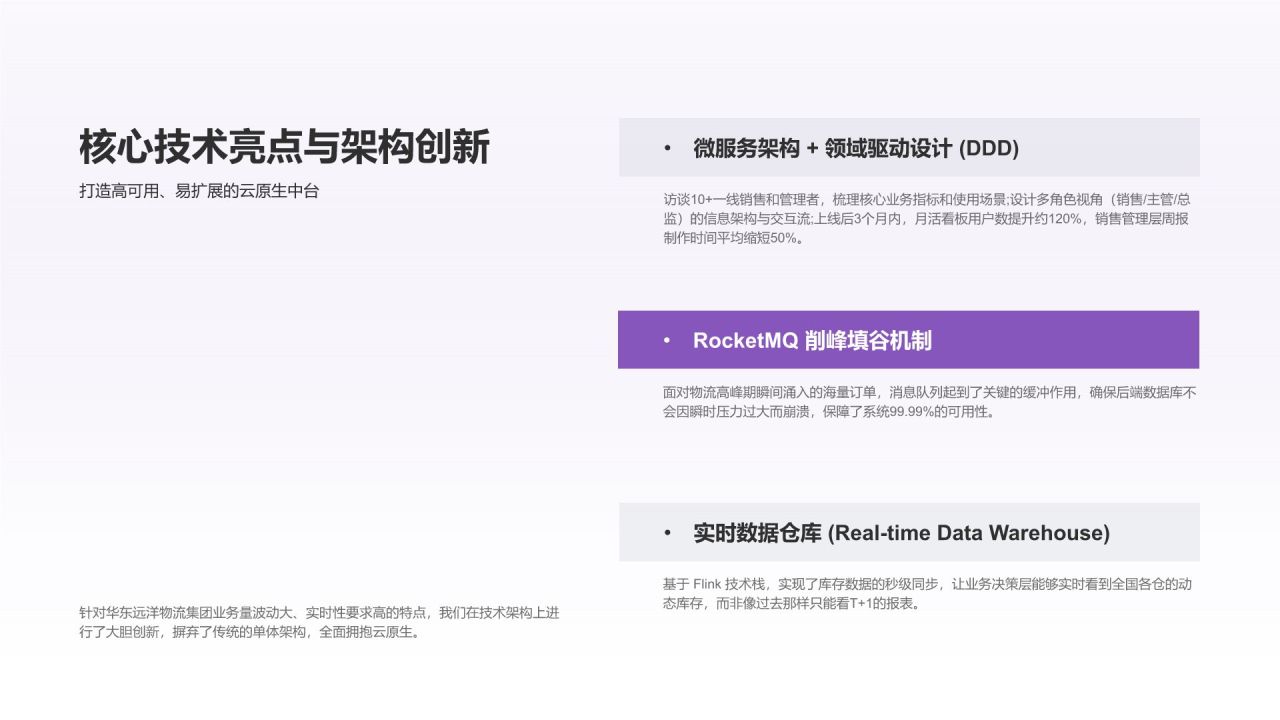This screenshot has width=1280, height=720.
Task: Click the heading 实时数据仓库 (Real-time Data Warehouse)
Action: click(901, 533)
